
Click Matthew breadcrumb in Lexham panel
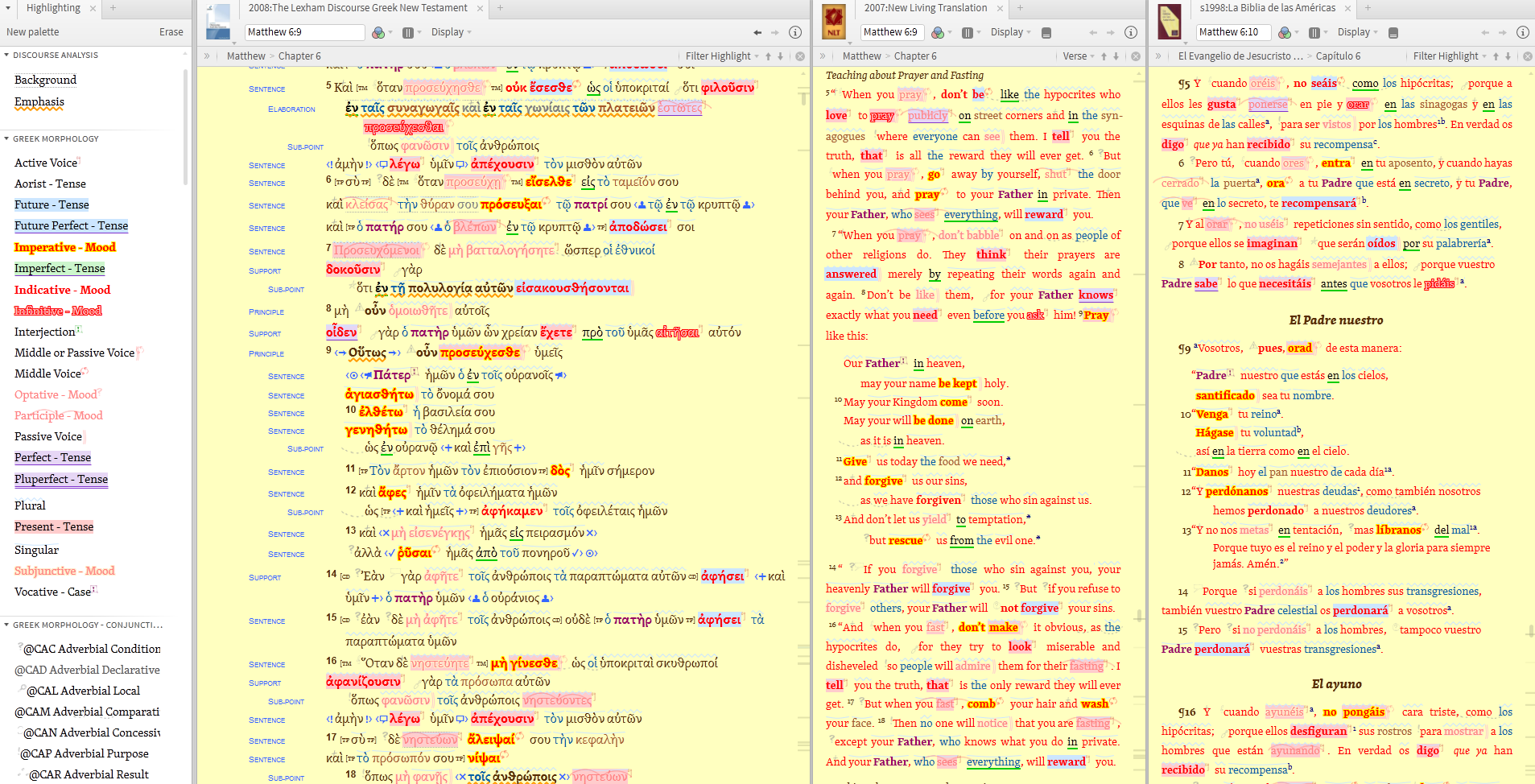click(246, 56)
